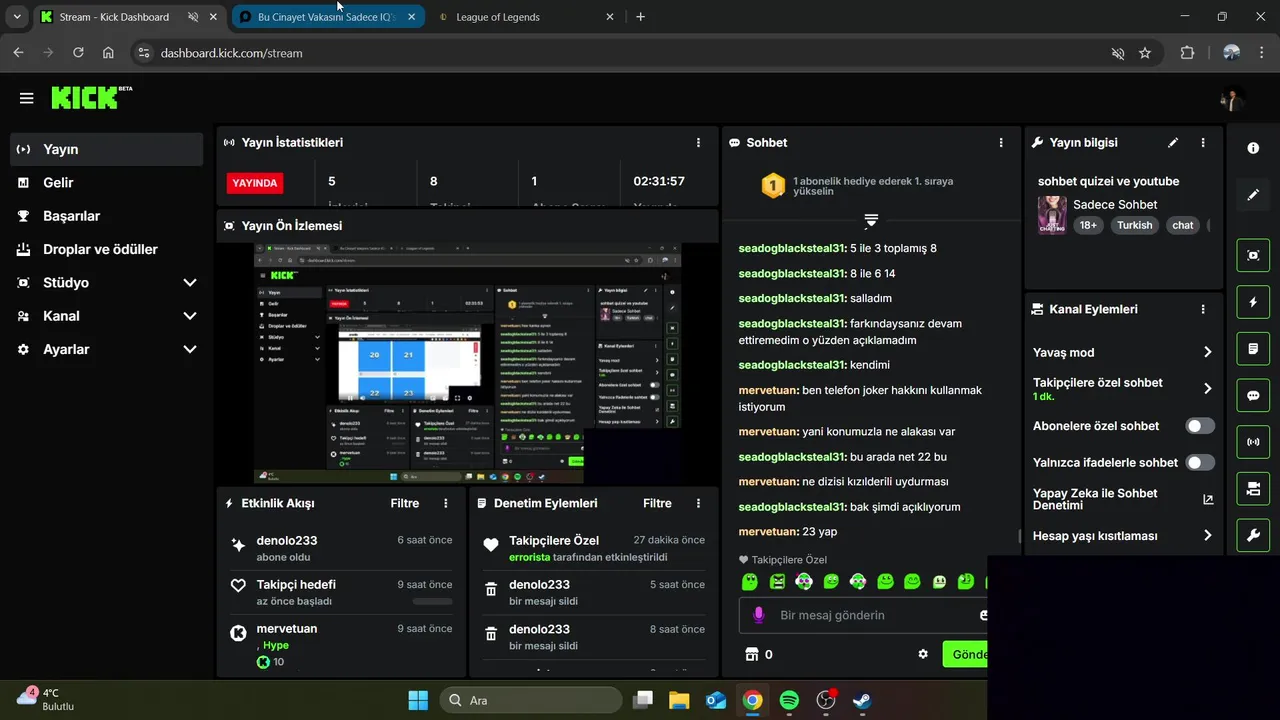Click the Turkish tag
This screenshot has width=1280, height=720.
1135,225
